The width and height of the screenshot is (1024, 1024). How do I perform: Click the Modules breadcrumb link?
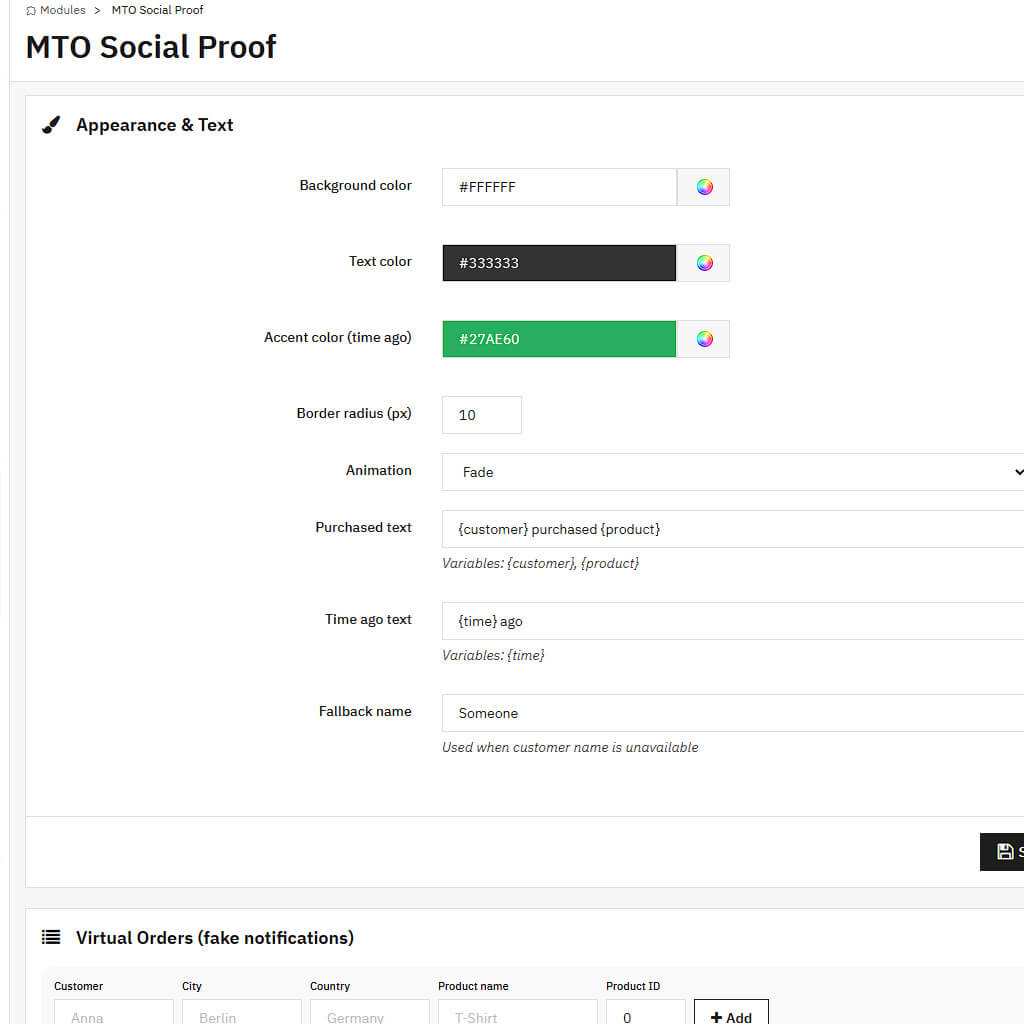(62, 10)
